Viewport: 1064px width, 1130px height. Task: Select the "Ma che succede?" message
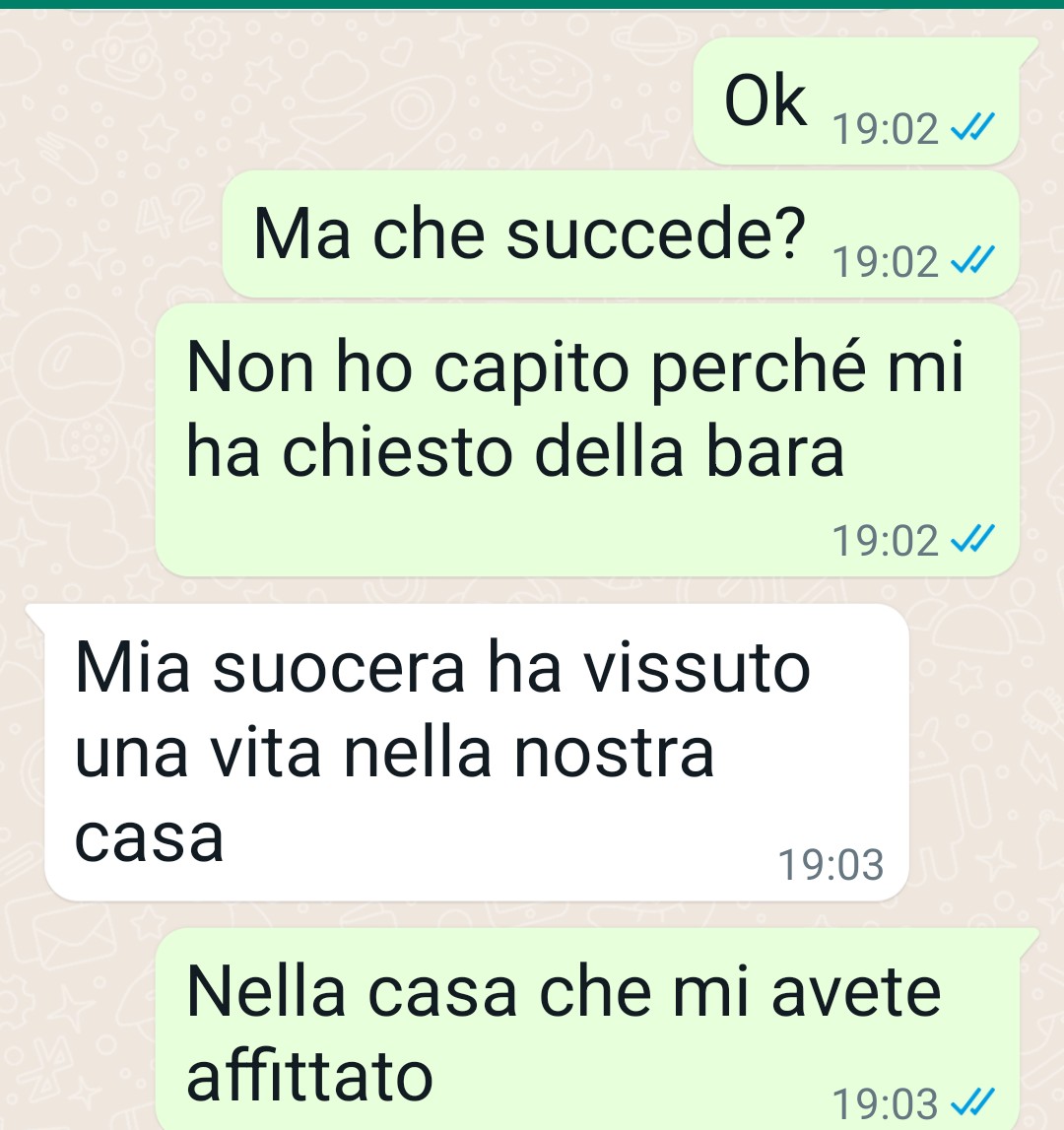(621, 234)
